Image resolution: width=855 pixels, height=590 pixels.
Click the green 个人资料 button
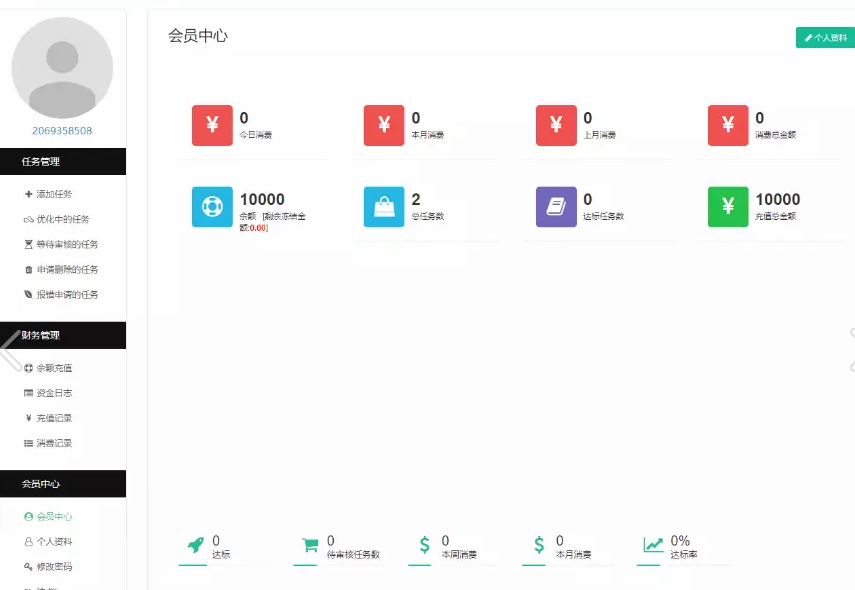click(x=826, y=38)
